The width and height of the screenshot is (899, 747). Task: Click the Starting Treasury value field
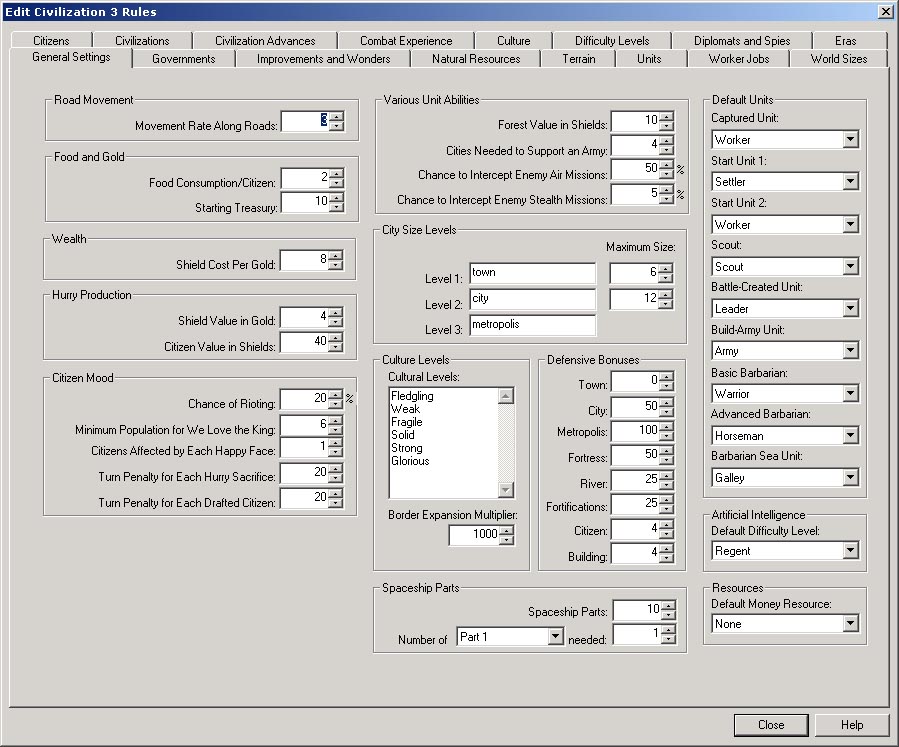coord(305,202)
